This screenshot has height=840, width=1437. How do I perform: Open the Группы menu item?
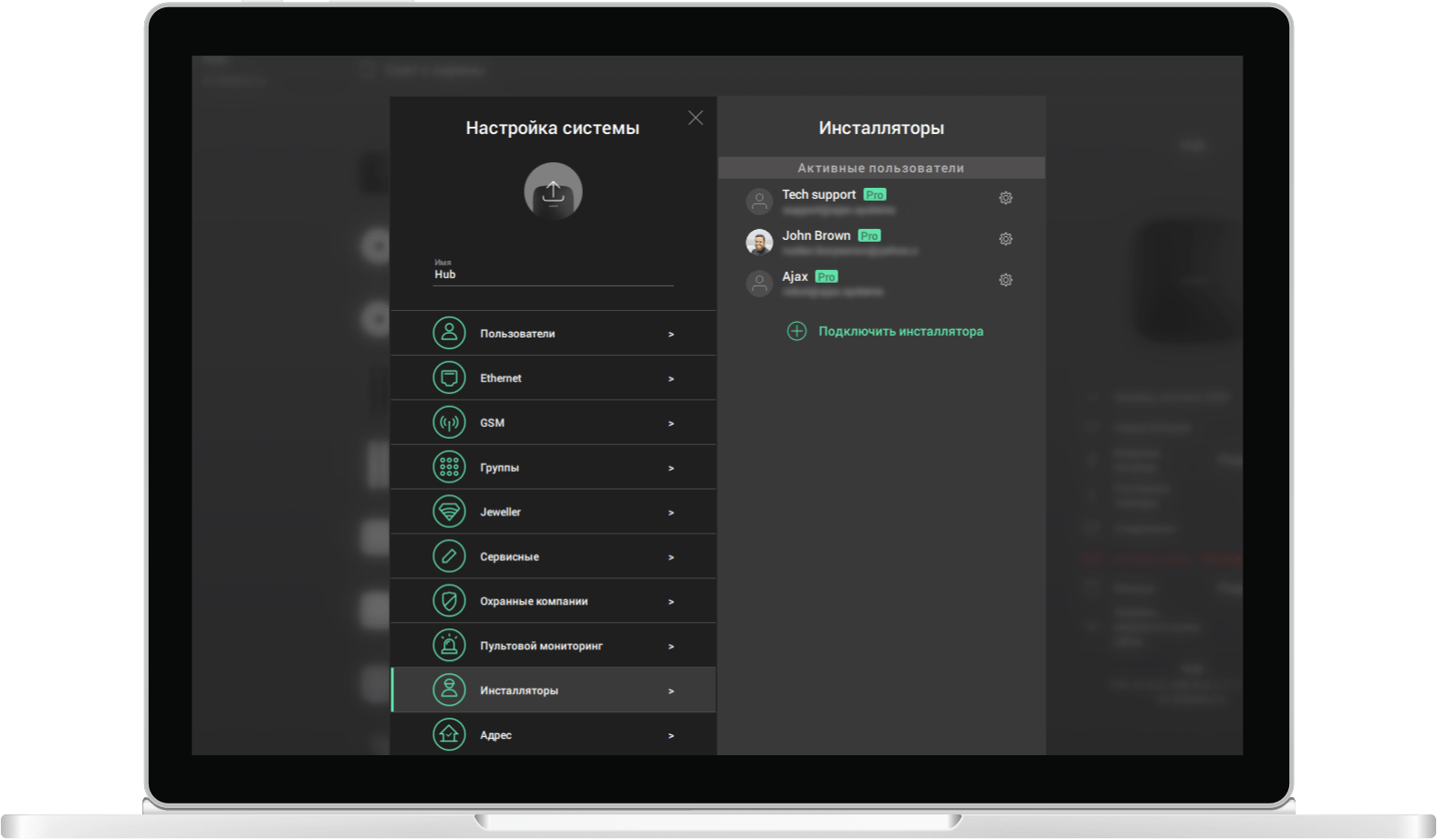click(x=500, y=468)
